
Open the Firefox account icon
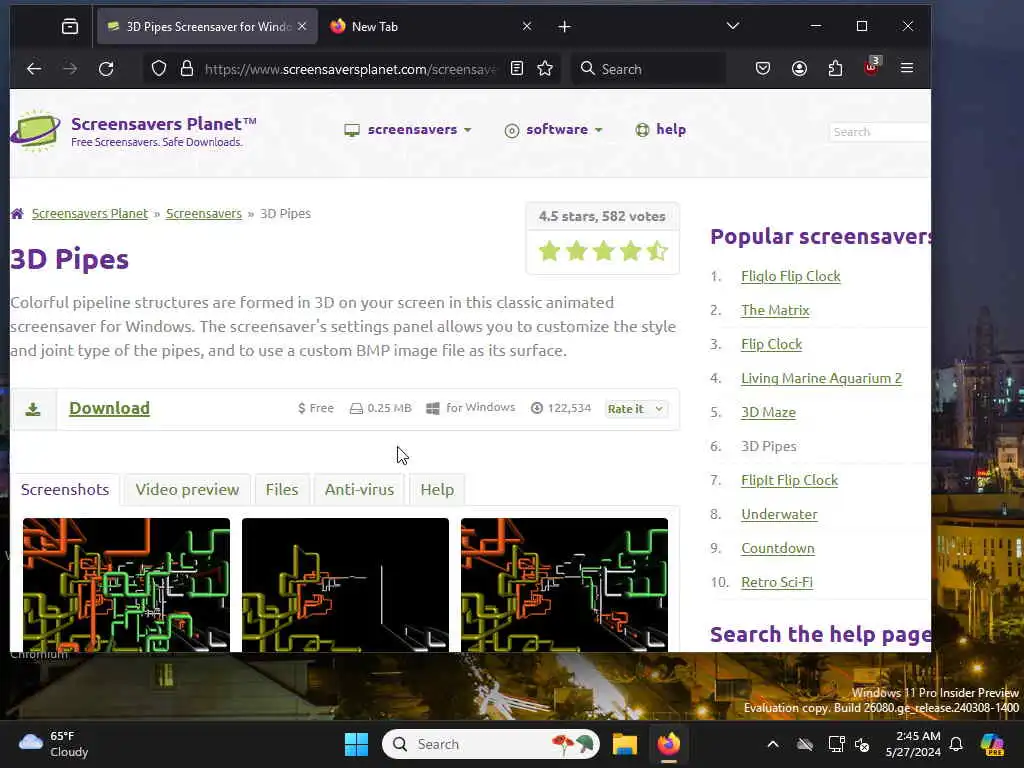coord(799,69)
